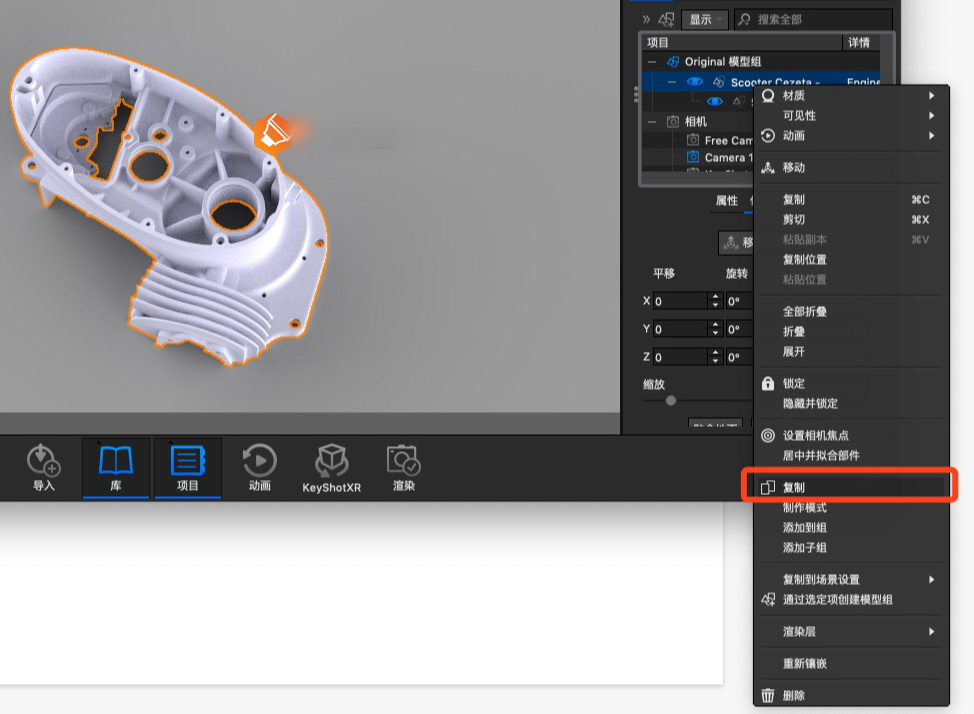Hide the Scooter Cezeta model via eye icon
974x714 pixels.
695,82
